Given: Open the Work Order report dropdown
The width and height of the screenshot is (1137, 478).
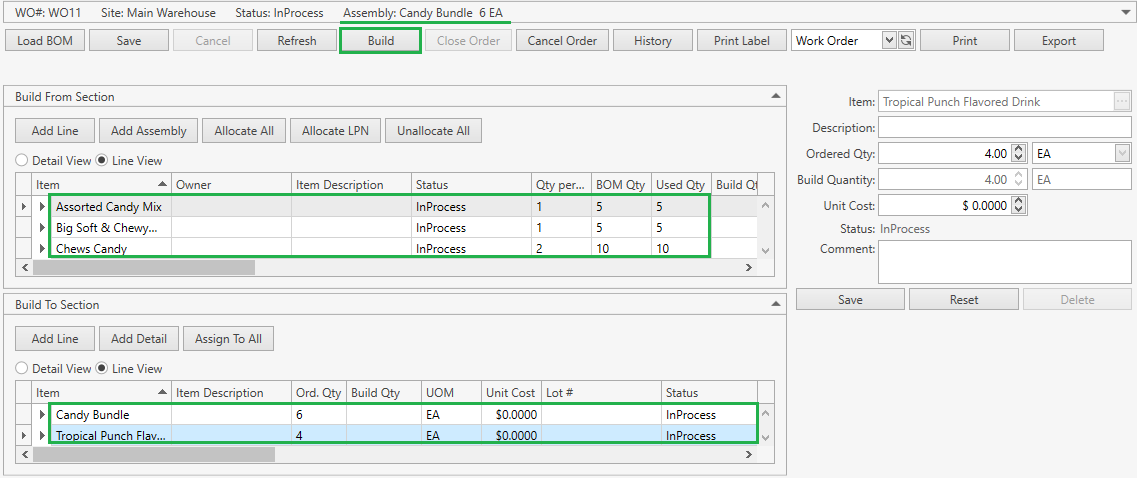Looking at the screenshot, I should (x=889, y=41).
